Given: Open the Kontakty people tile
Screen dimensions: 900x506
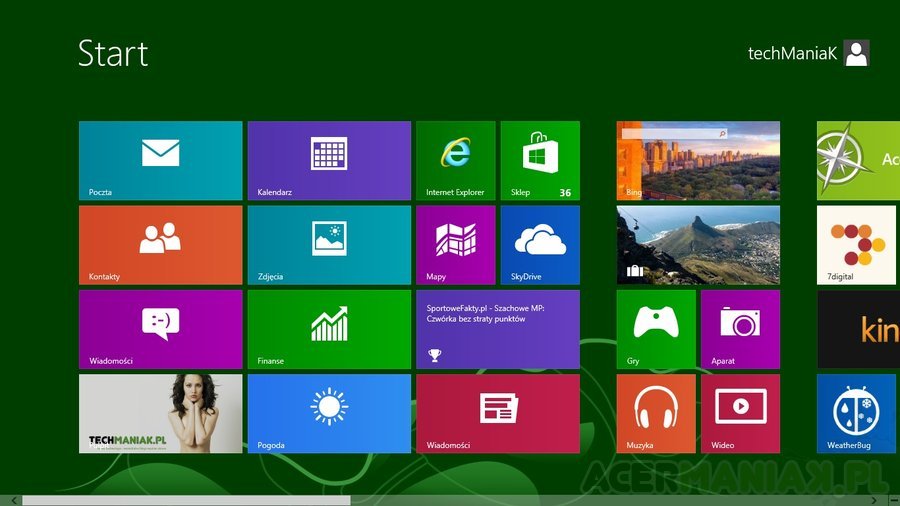Looking at the screenshot, I should (161, 245).
